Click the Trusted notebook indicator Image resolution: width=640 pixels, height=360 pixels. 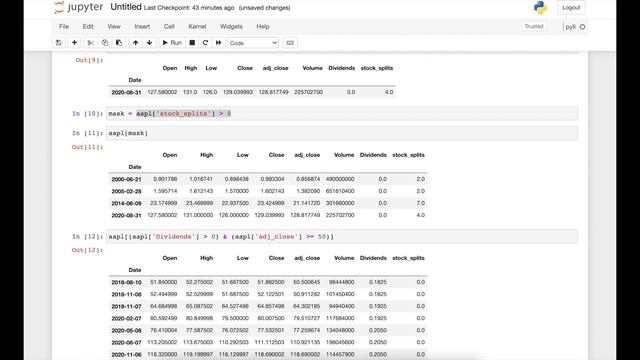[x=534, y=26]
